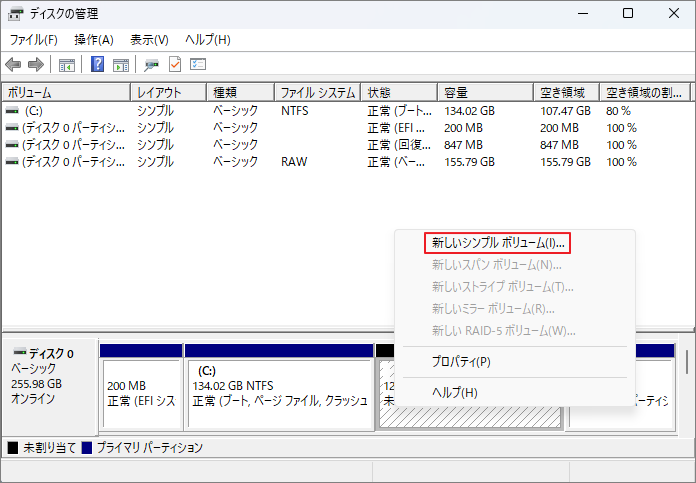
Task: Choose プロパティ(P) in the context menu
Action: pyautogui.click(x=461, y=362)
